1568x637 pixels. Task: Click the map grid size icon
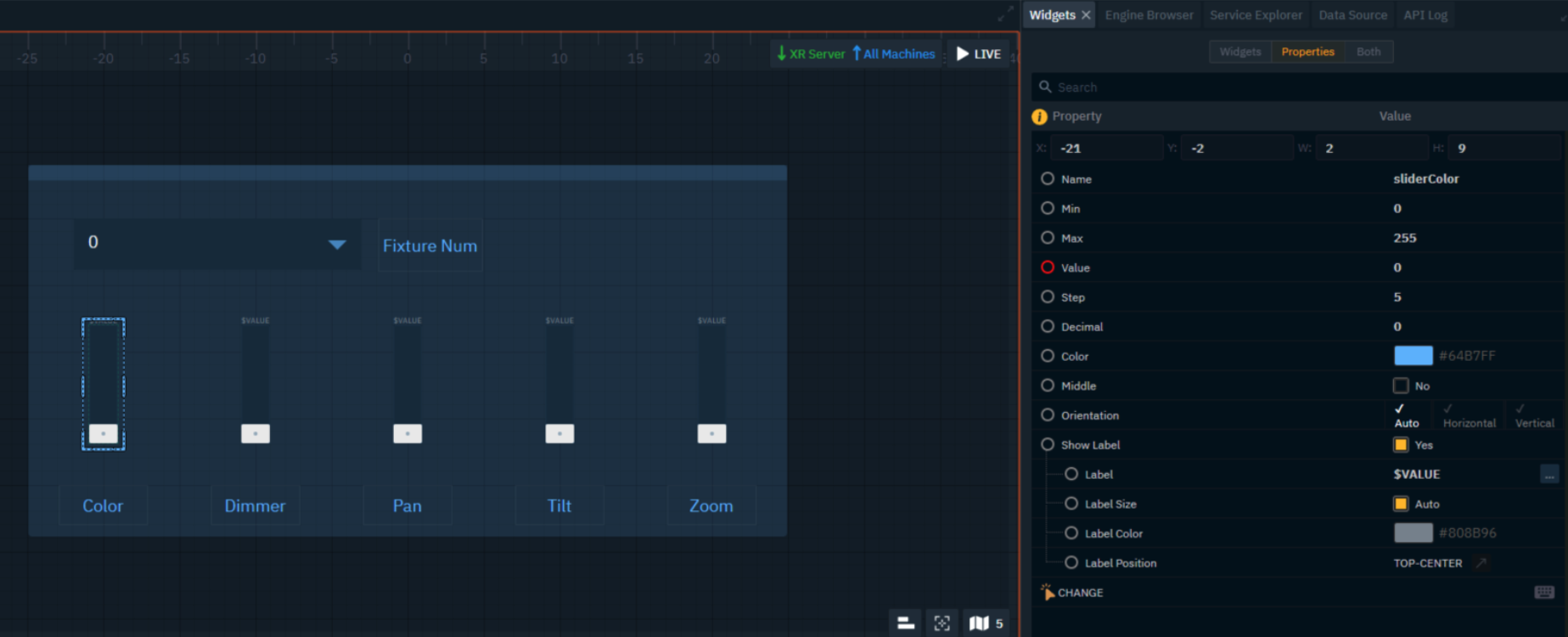pyautogui.click(x=979, y=623)
